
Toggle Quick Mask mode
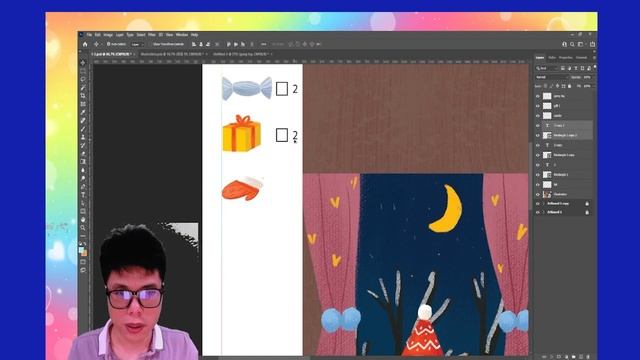pyautogui.click(x=83, y=262)
